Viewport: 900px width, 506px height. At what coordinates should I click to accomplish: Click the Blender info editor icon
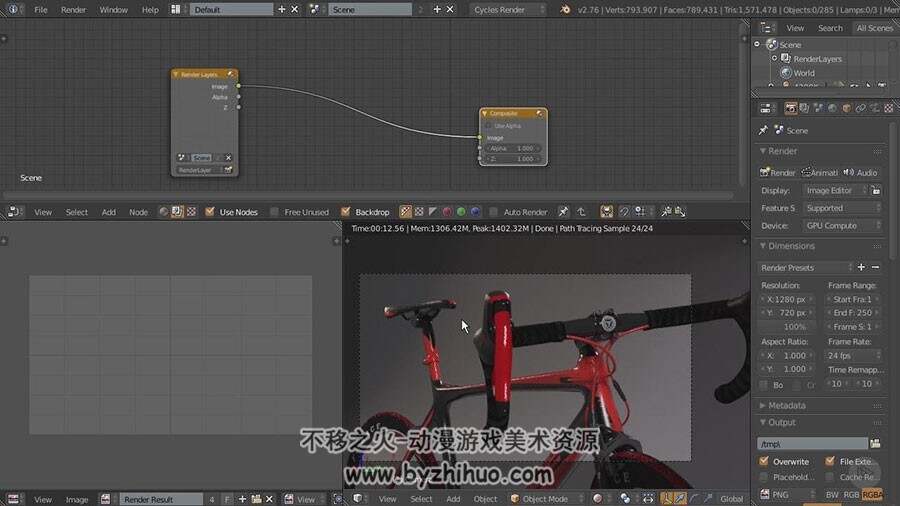[x=13, y=9]
